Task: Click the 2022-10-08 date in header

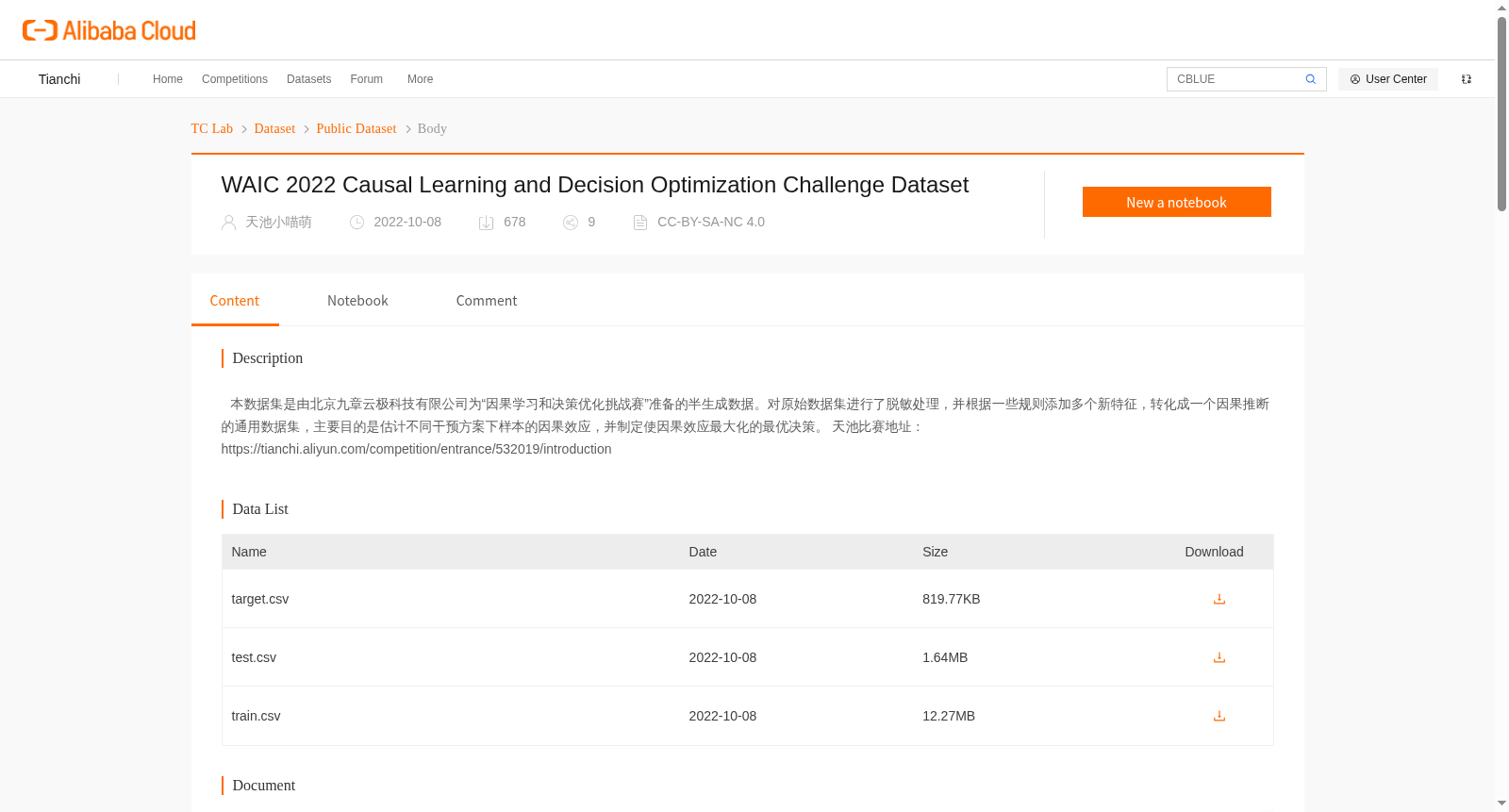Action: click(x=407, y=222)
